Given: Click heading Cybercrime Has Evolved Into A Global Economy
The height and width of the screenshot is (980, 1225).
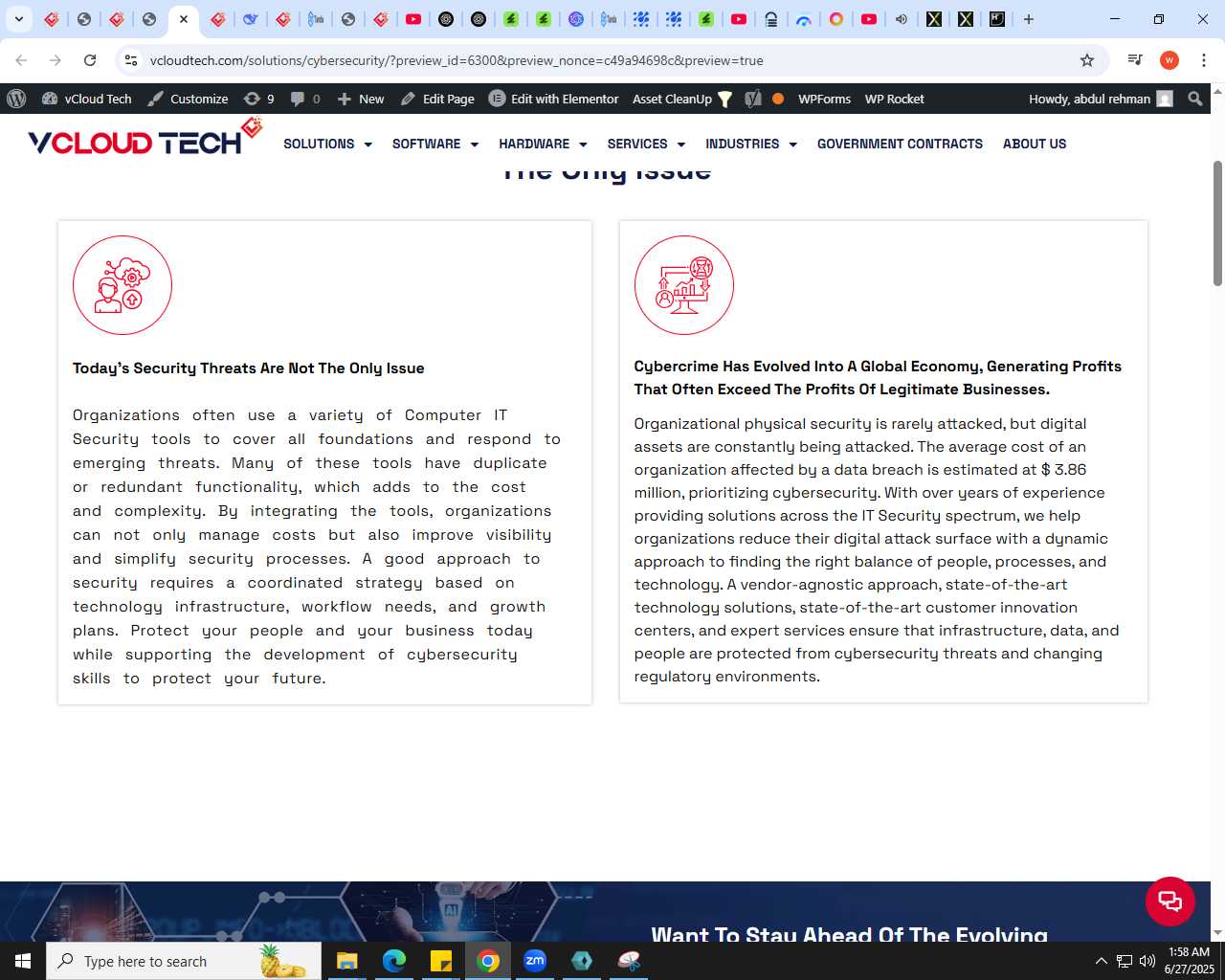Looking at the screenshot, I should pos(878,378).
